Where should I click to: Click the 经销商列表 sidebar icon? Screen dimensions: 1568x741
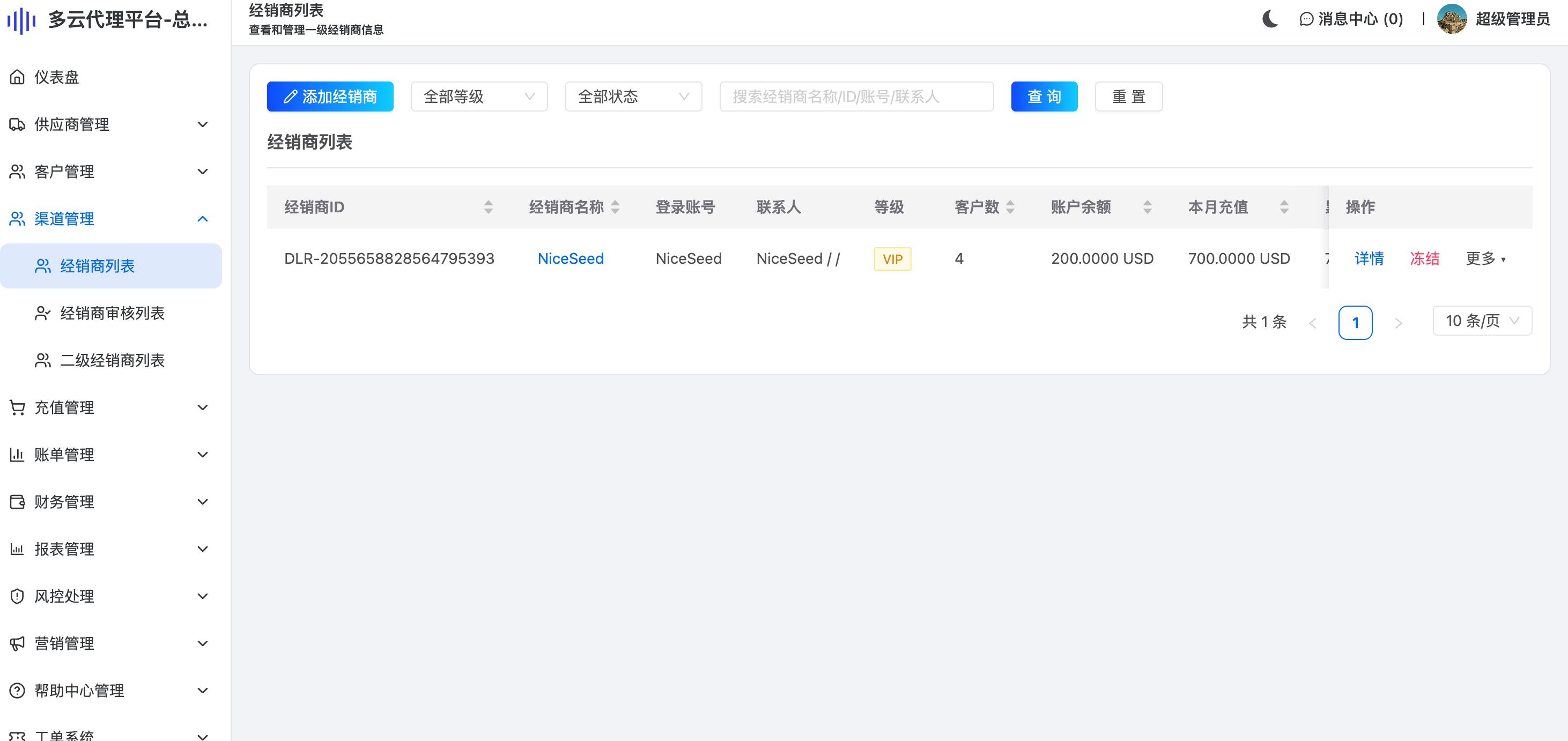(x=42, y=266)
